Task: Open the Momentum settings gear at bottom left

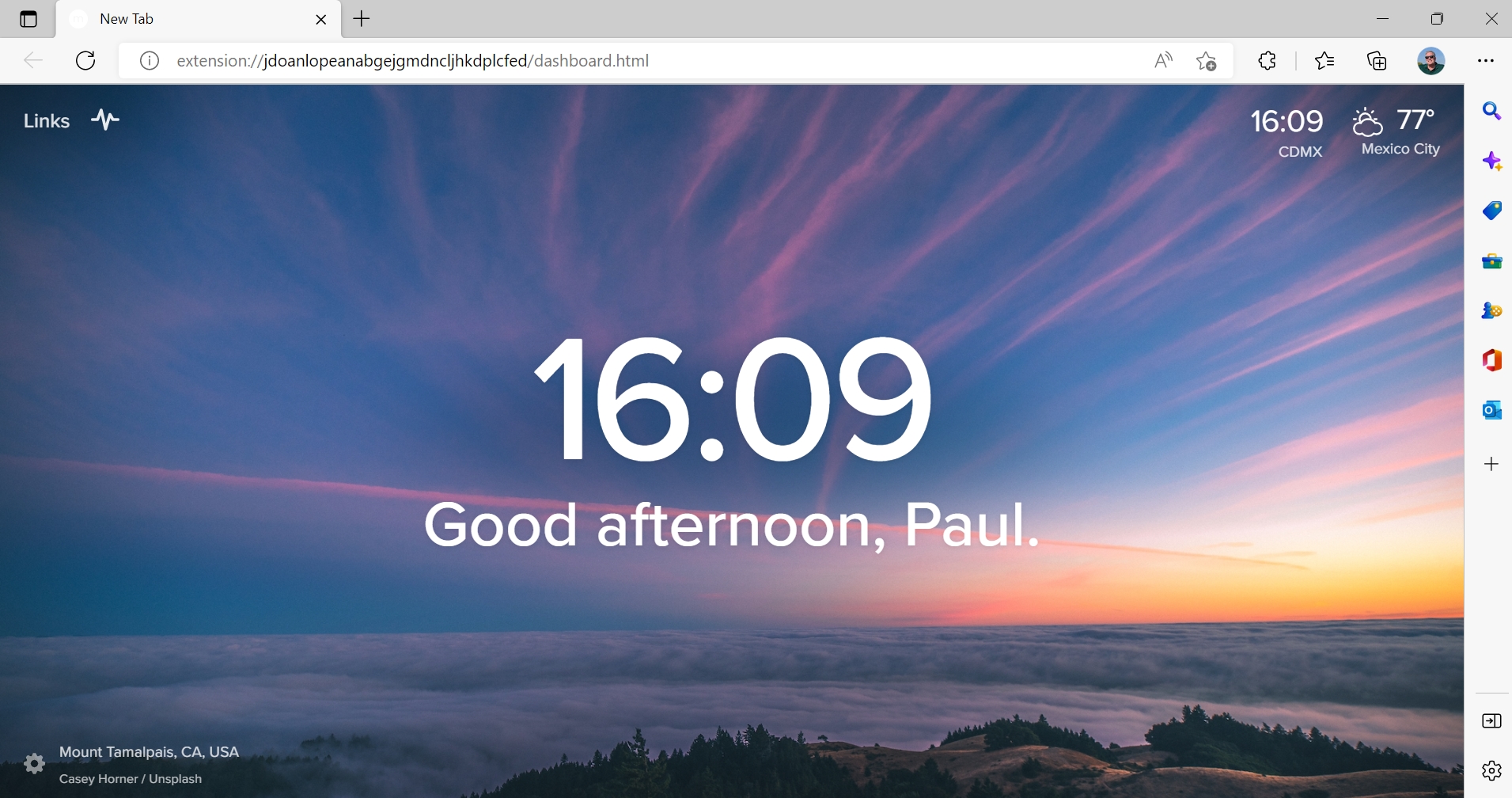Action: tap(34, 764)
